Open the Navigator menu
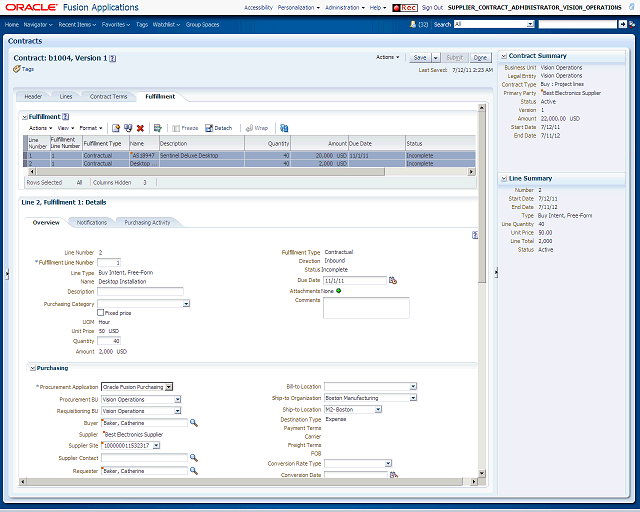The height and width of the screenshot is (512, 640). tap(38, 24)
